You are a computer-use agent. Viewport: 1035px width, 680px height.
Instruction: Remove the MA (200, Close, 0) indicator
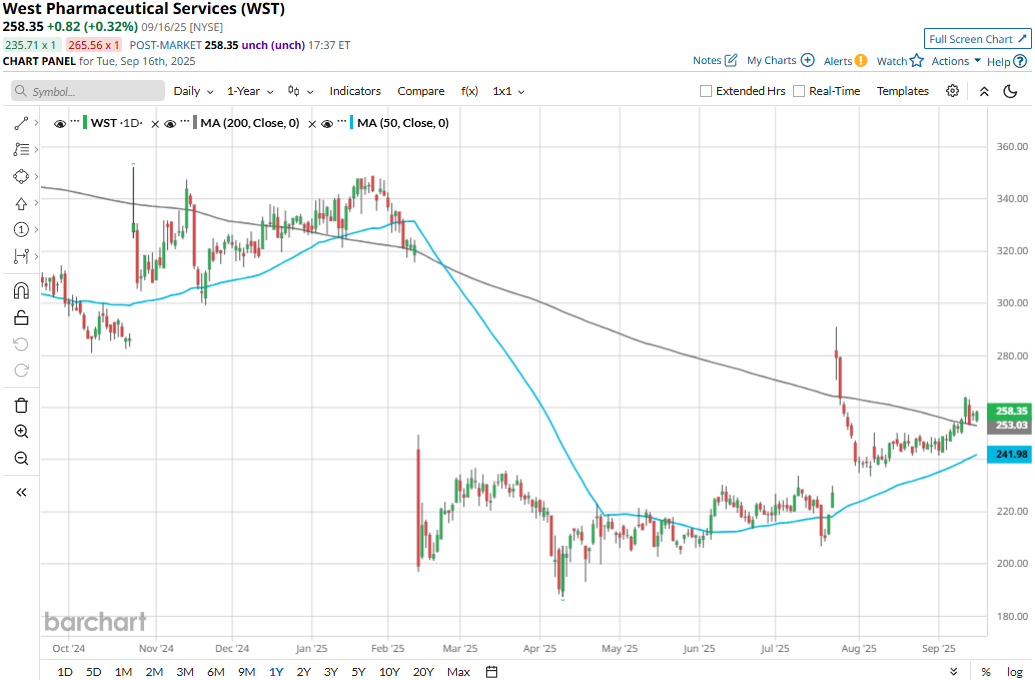[312, 124]
